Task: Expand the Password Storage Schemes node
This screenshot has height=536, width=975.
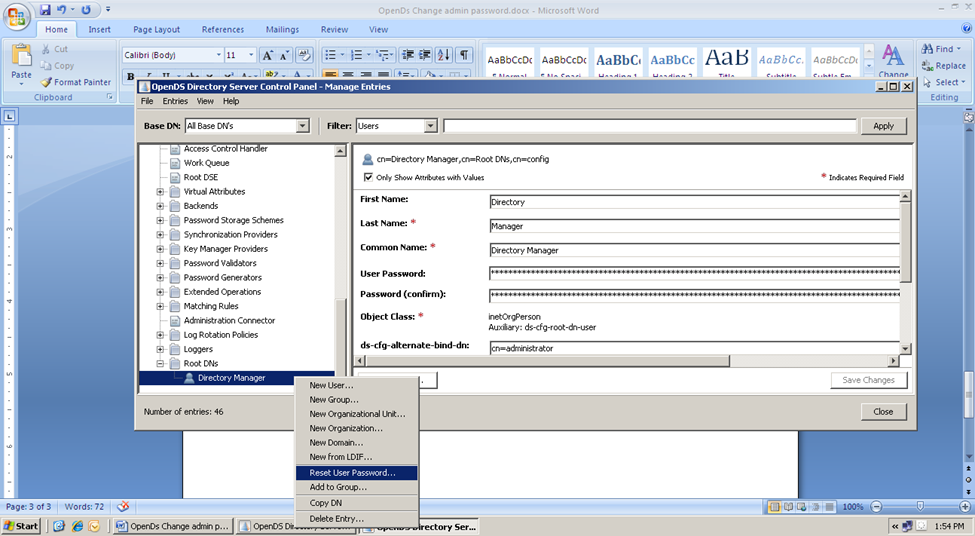Action: click(x=160, y=220)
